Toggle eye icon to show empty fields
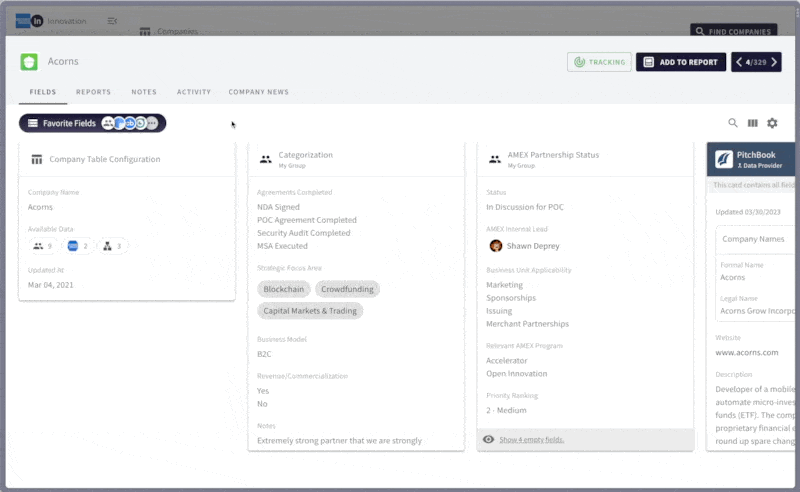The width and height of the screenshot is (800, 492). coord(488,439)
